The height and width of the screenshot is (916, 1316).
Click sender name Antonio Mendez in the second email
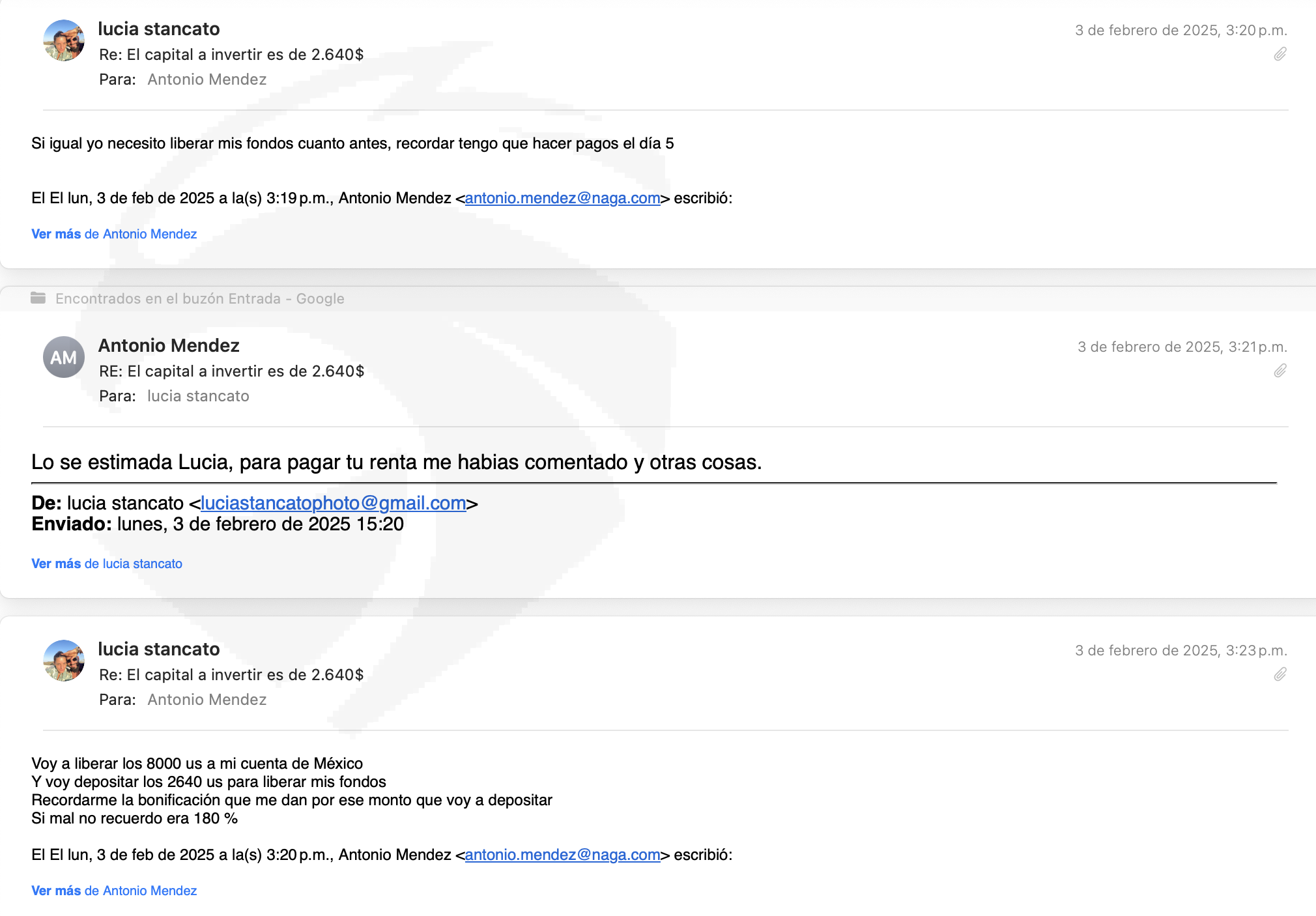pos(169,345)
